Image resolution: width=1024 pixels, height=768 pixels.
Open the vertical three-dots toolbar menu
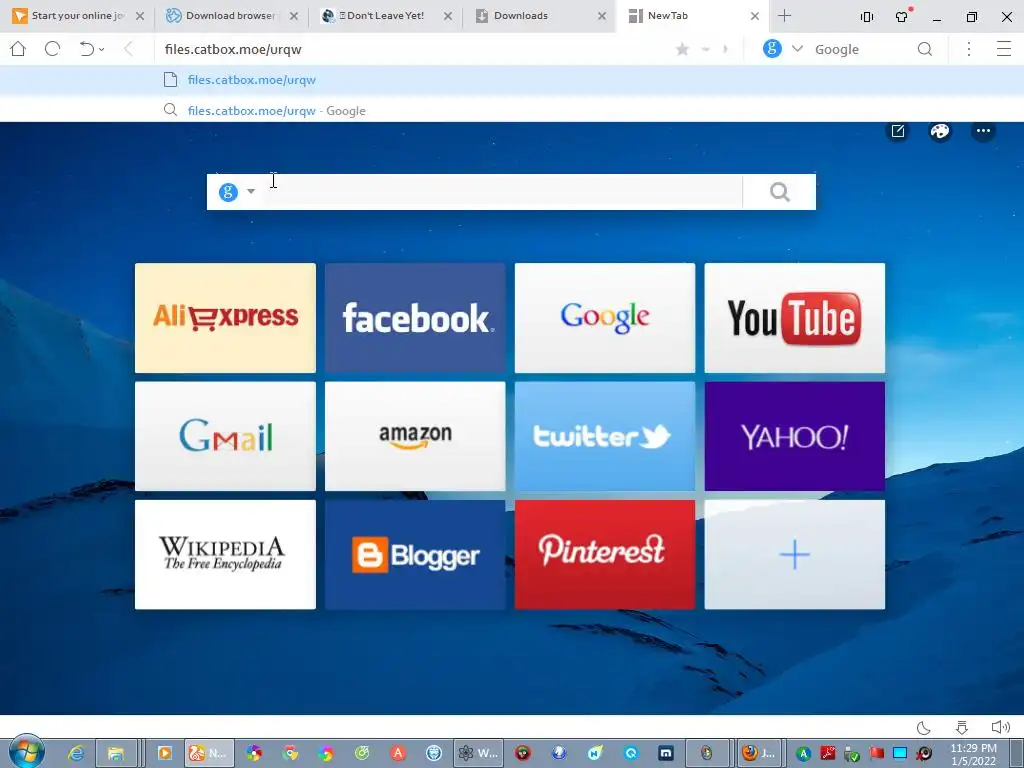(x=969, y=49)
